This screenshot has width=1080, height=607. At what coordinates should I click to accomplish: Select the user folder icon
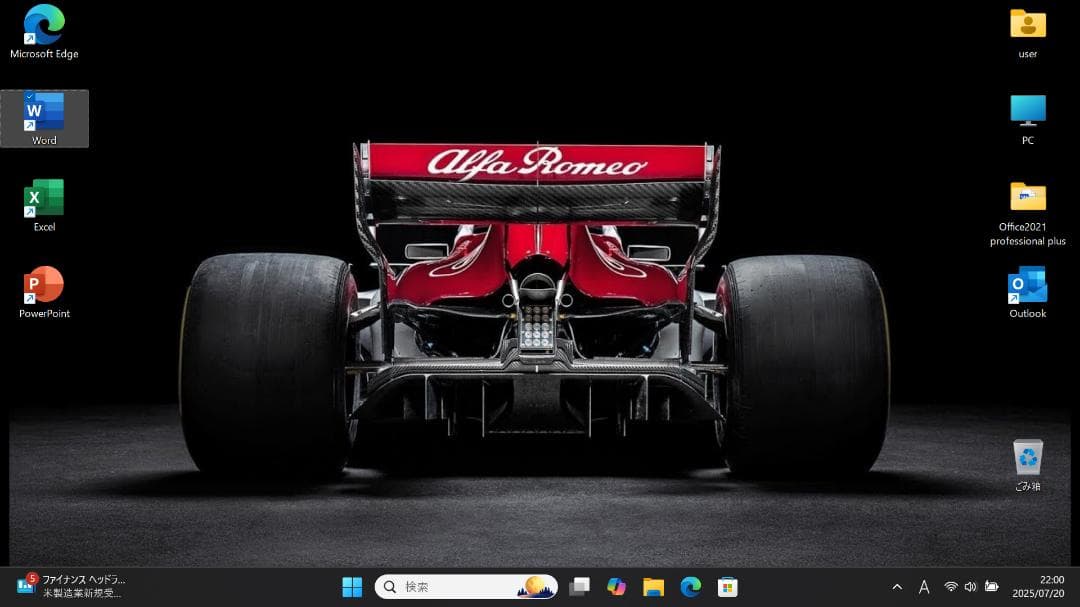(x=1028, y=32)
